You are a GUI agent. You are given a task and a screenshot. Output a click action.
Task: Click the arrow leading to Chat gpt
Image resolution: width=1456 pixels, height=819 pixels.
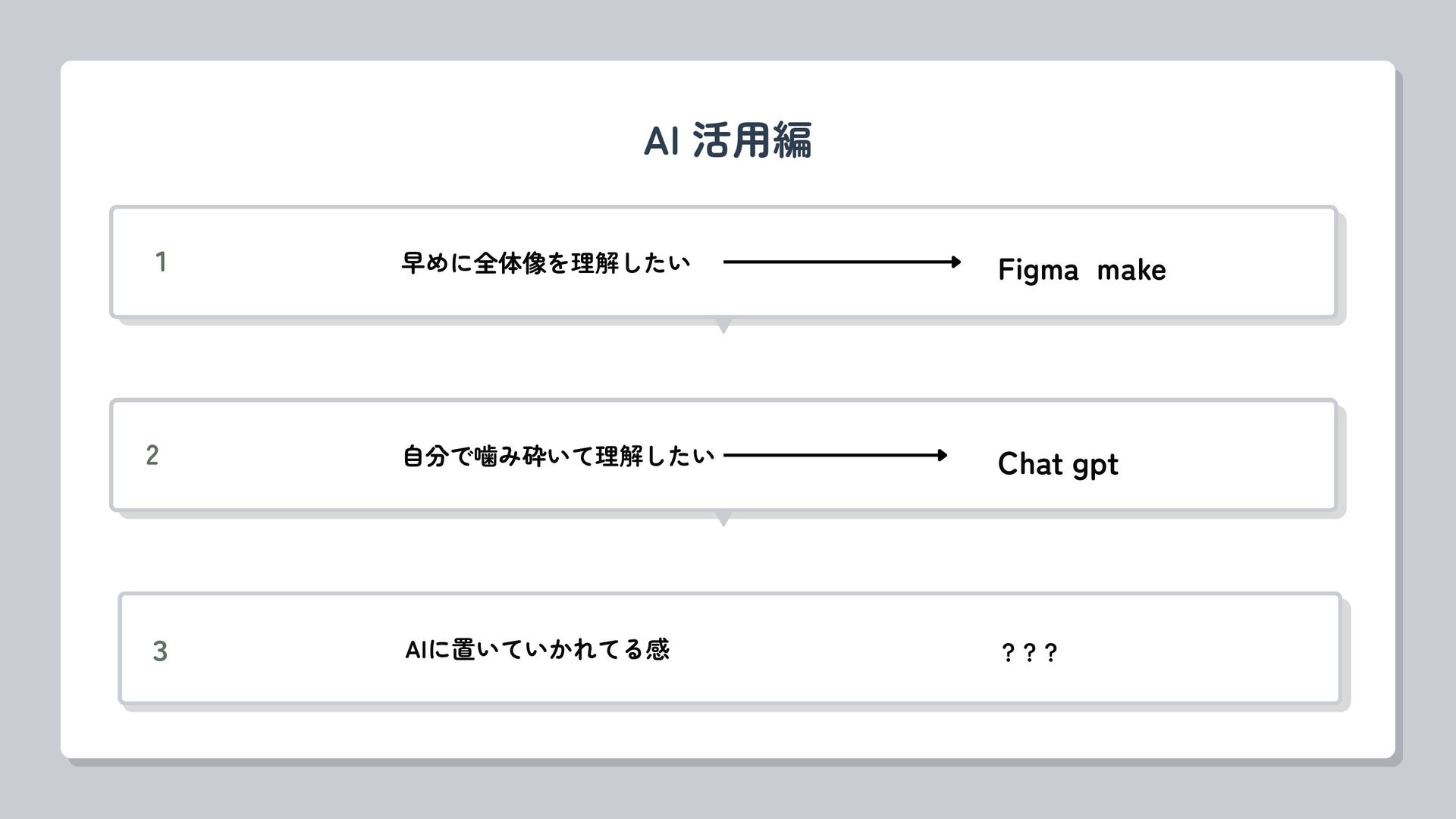(834, 456)
